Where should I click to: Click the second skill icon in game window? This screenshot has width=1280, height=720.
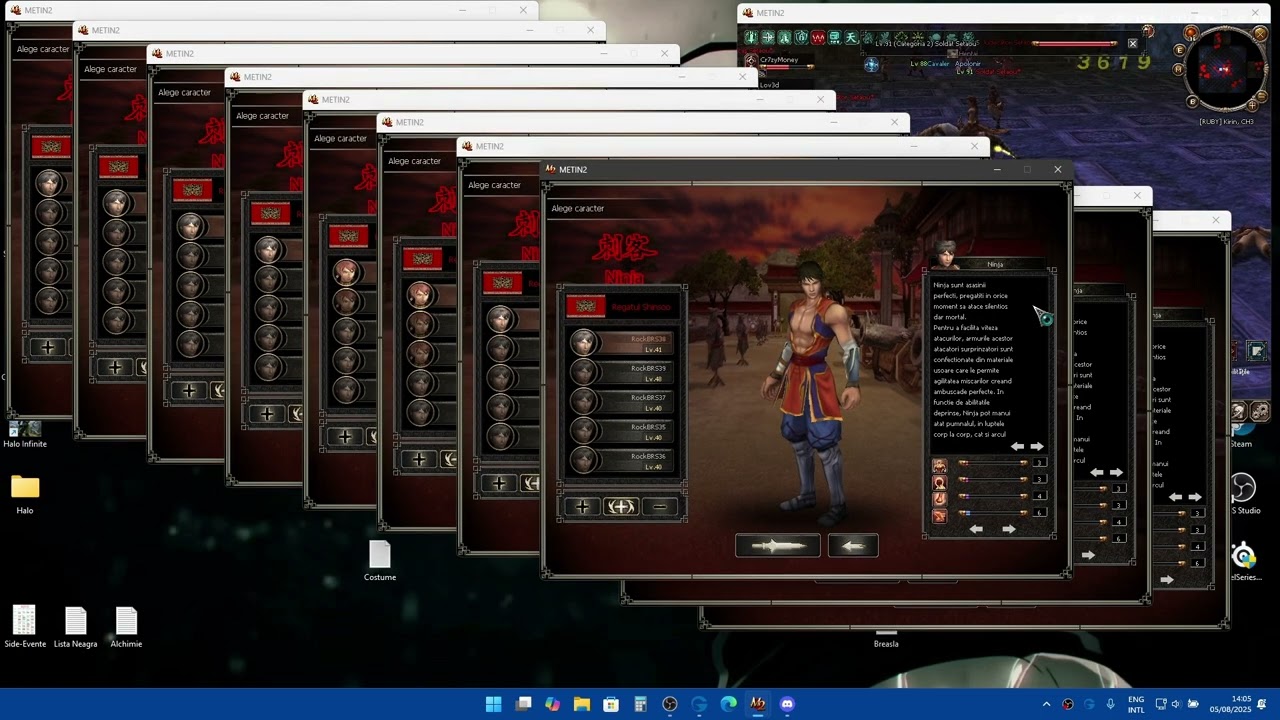768,37
